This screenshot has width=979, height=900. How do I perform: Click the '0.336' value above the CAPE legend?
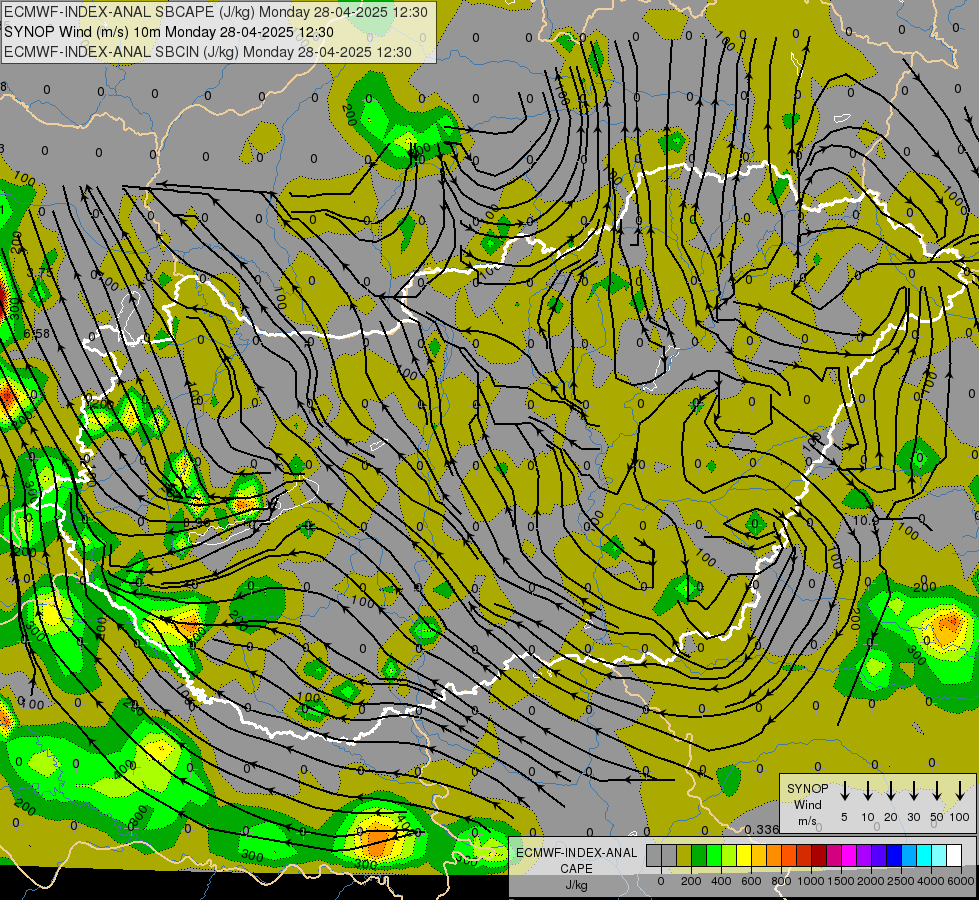click(x=762, y=829)
